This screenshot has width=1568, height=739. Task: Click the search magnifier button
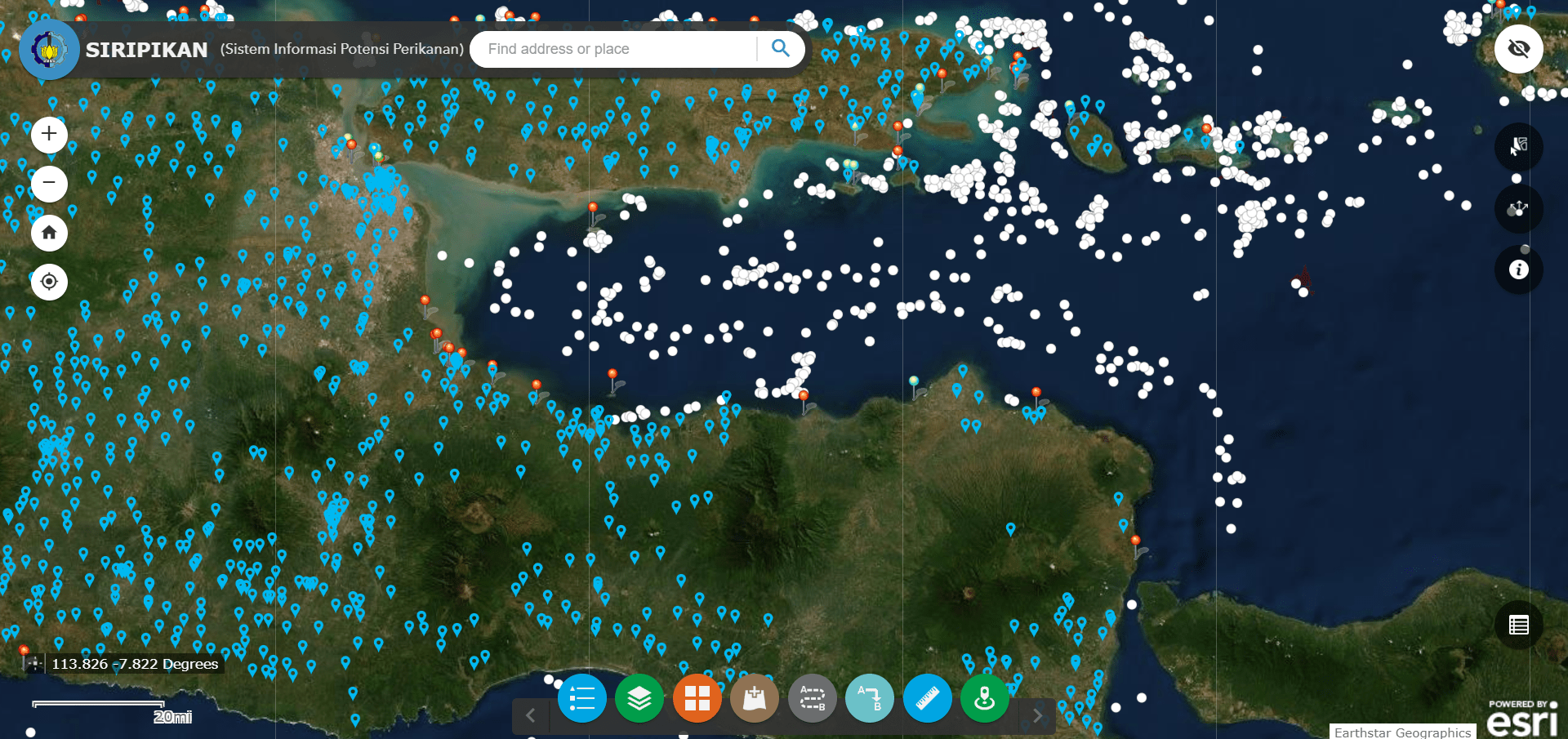click(x=780, y=49)
